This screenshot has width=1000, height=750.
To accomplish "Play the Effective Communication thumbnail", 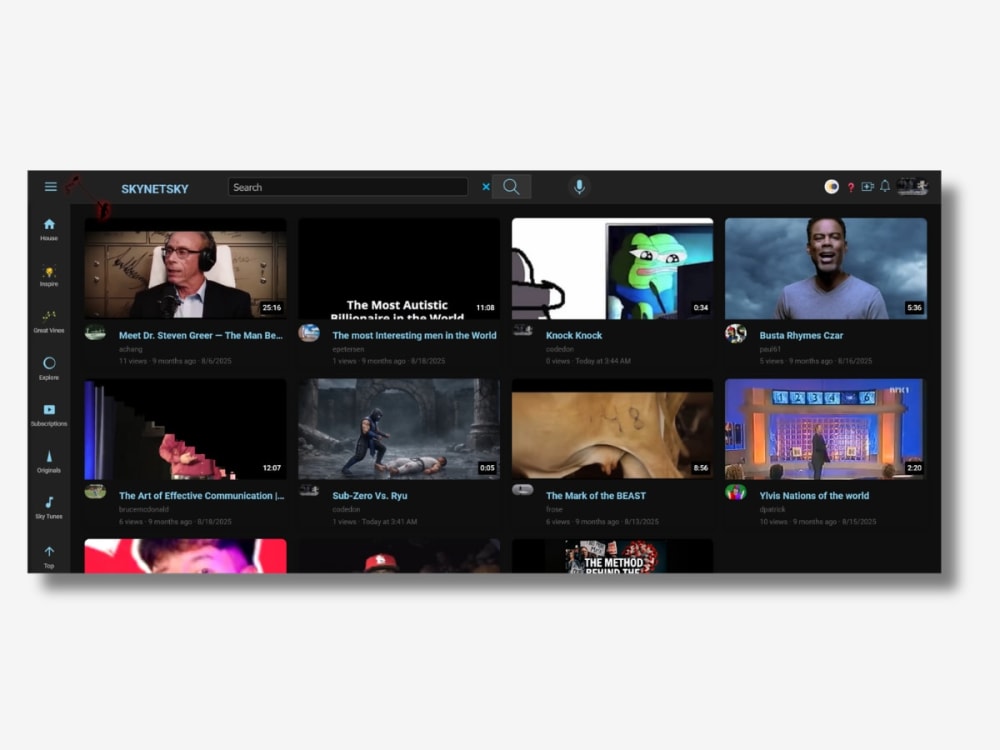I will (x=186, y=429).
